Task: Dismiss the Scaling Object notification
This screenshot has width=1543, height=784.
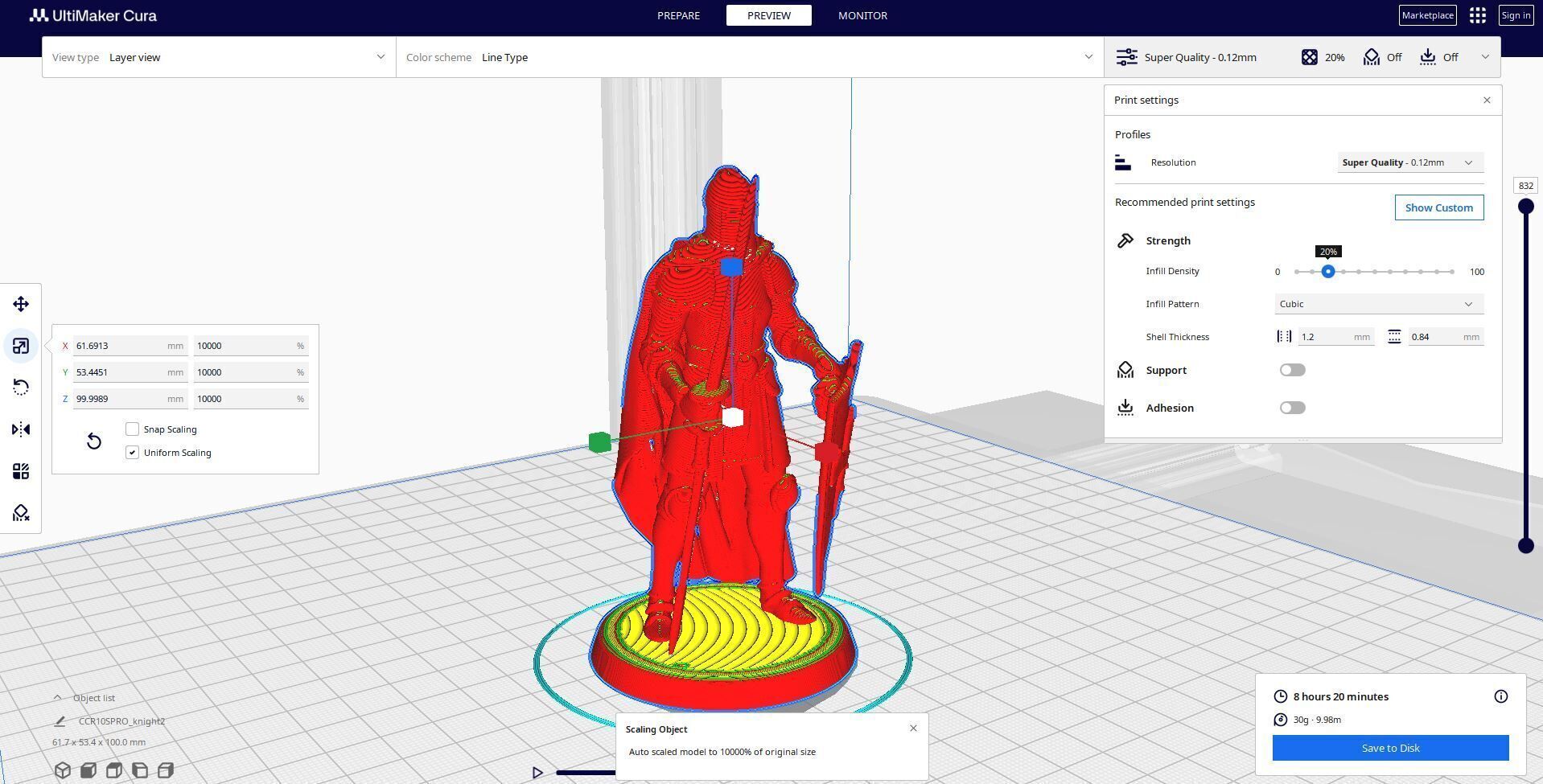Action: (913, 728)
